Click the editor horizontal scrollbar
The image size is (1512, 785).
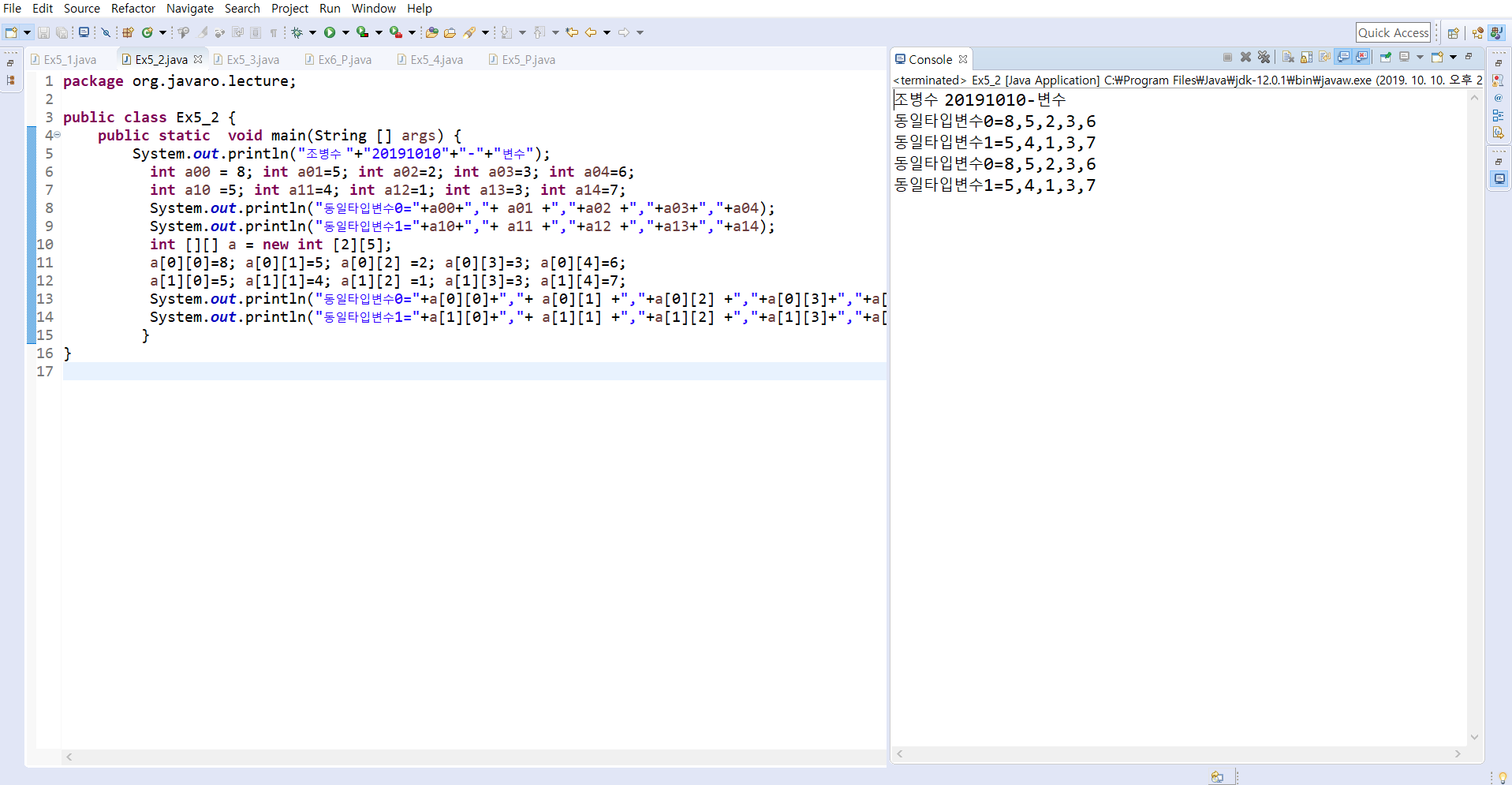tap(475, 757)
